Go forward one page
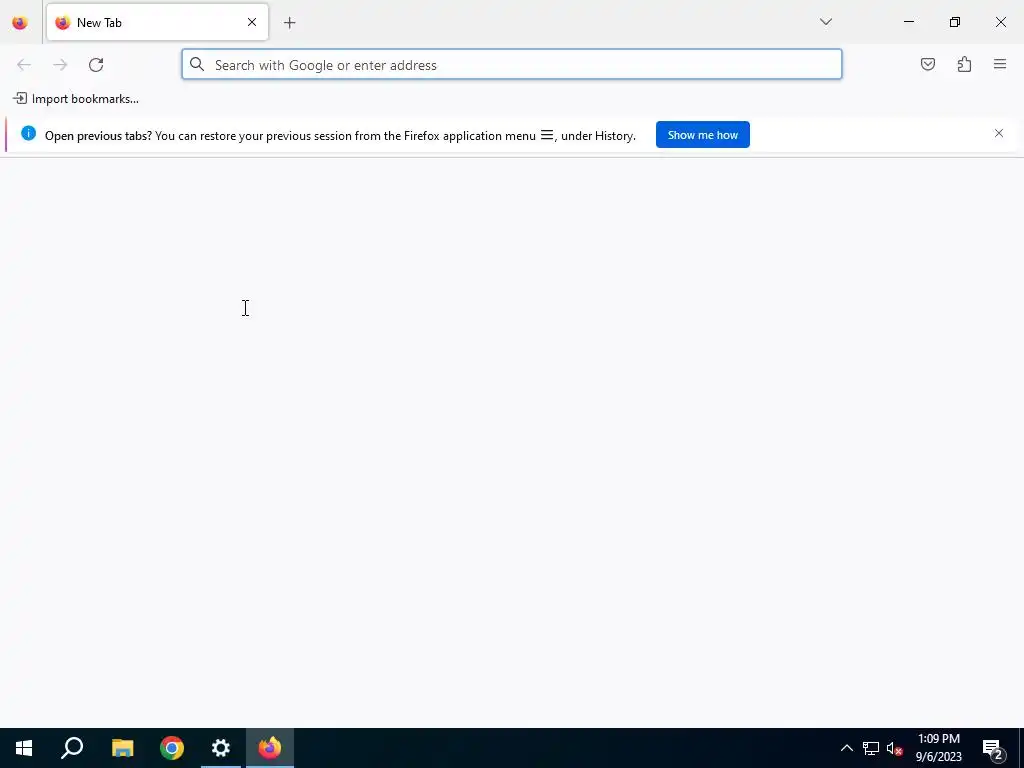1024x768 pixels. (x=60, y=65)
